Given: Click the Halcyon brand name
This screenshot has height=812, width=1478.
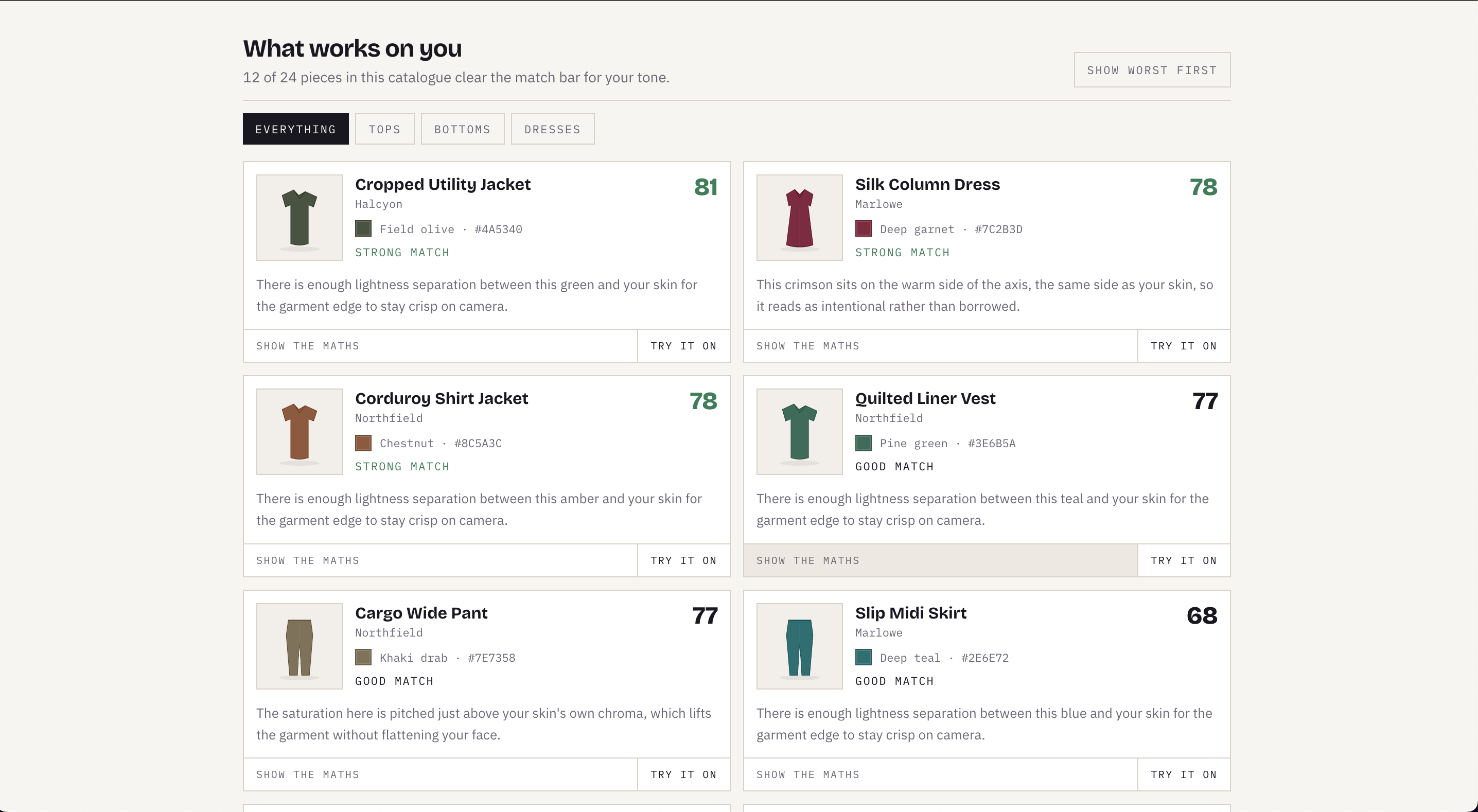Looking at the screenshot, I should click(379, 204).
